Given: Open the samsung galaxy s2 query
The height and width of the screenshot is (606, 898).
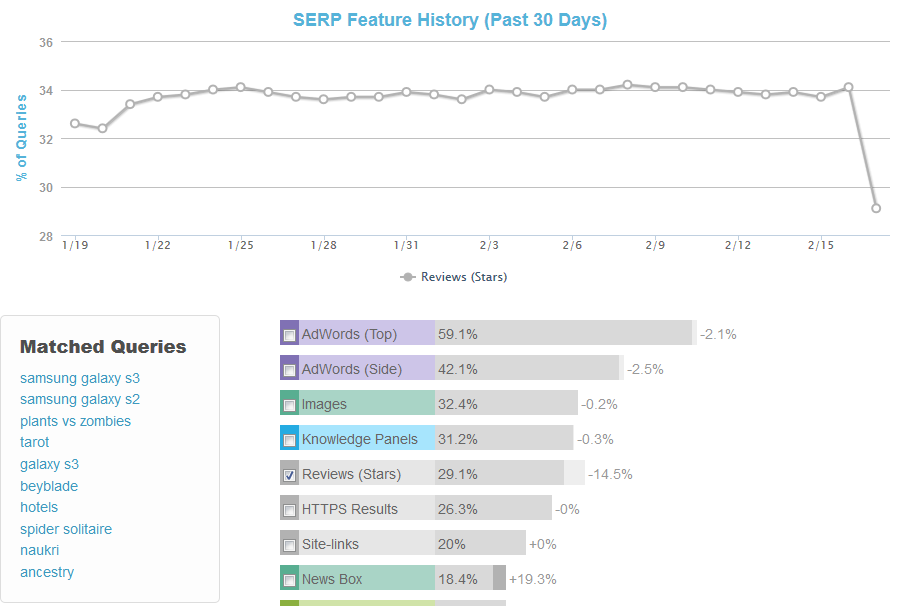Looking at the screenshot, I should (x=79, y=399).
